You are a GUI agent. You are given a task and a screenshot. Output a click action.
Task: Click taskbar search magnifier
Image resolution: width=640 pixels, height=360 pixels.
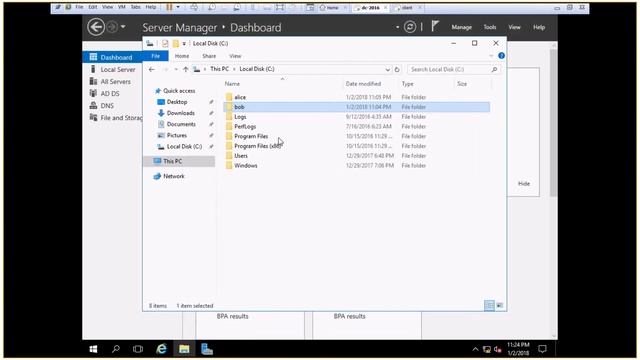[116, 349]
